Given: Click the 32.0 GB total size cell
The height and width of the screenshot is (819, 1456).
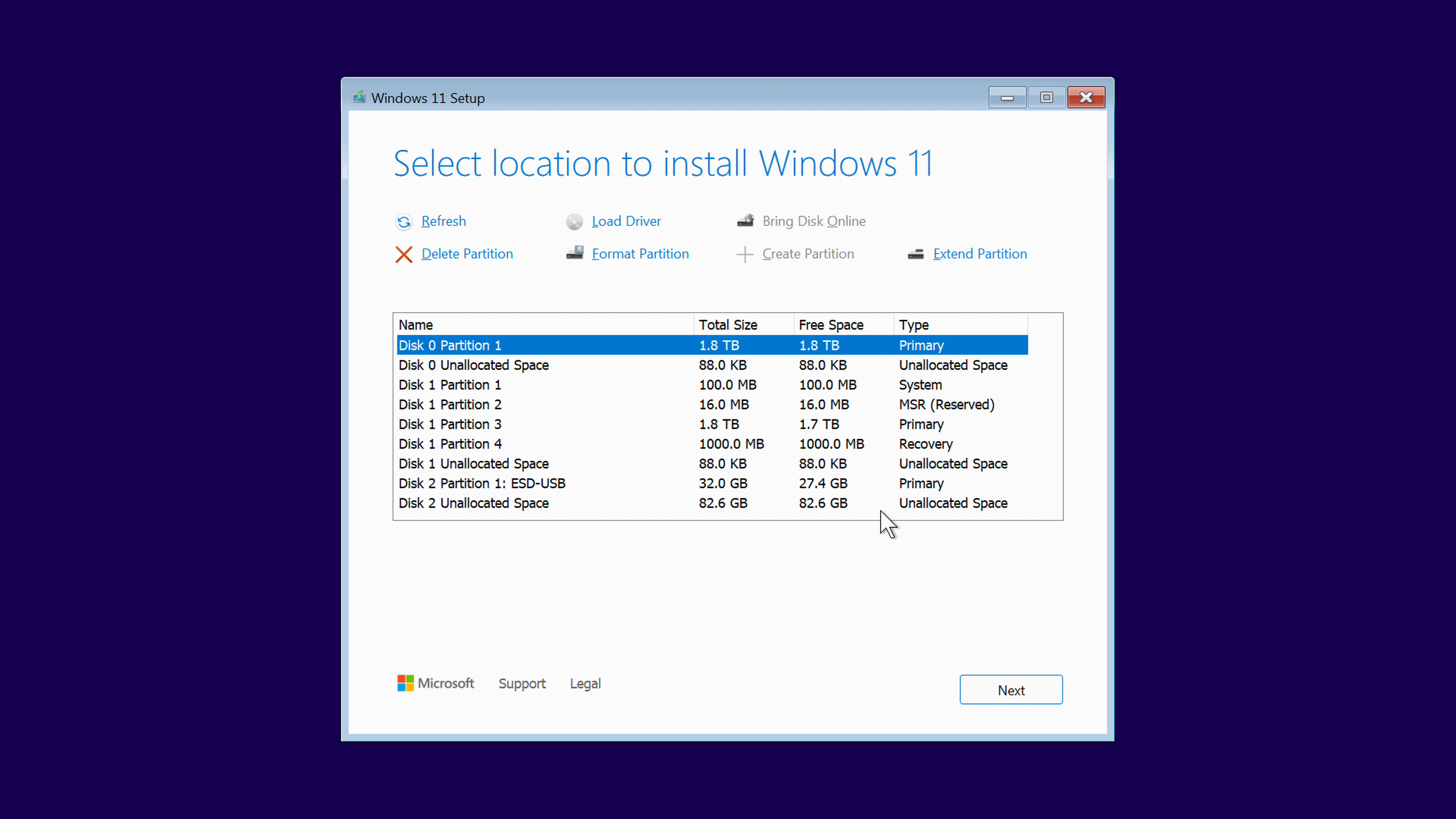Looking at the screenshot, I should tap(723, 484).
